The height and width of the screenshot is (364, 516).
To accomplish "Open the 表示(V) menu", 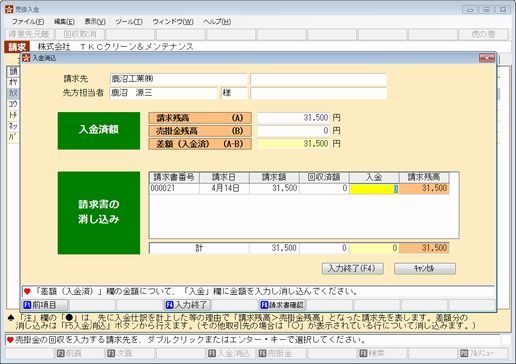I will pyautogui.click(x=95, y=22).
